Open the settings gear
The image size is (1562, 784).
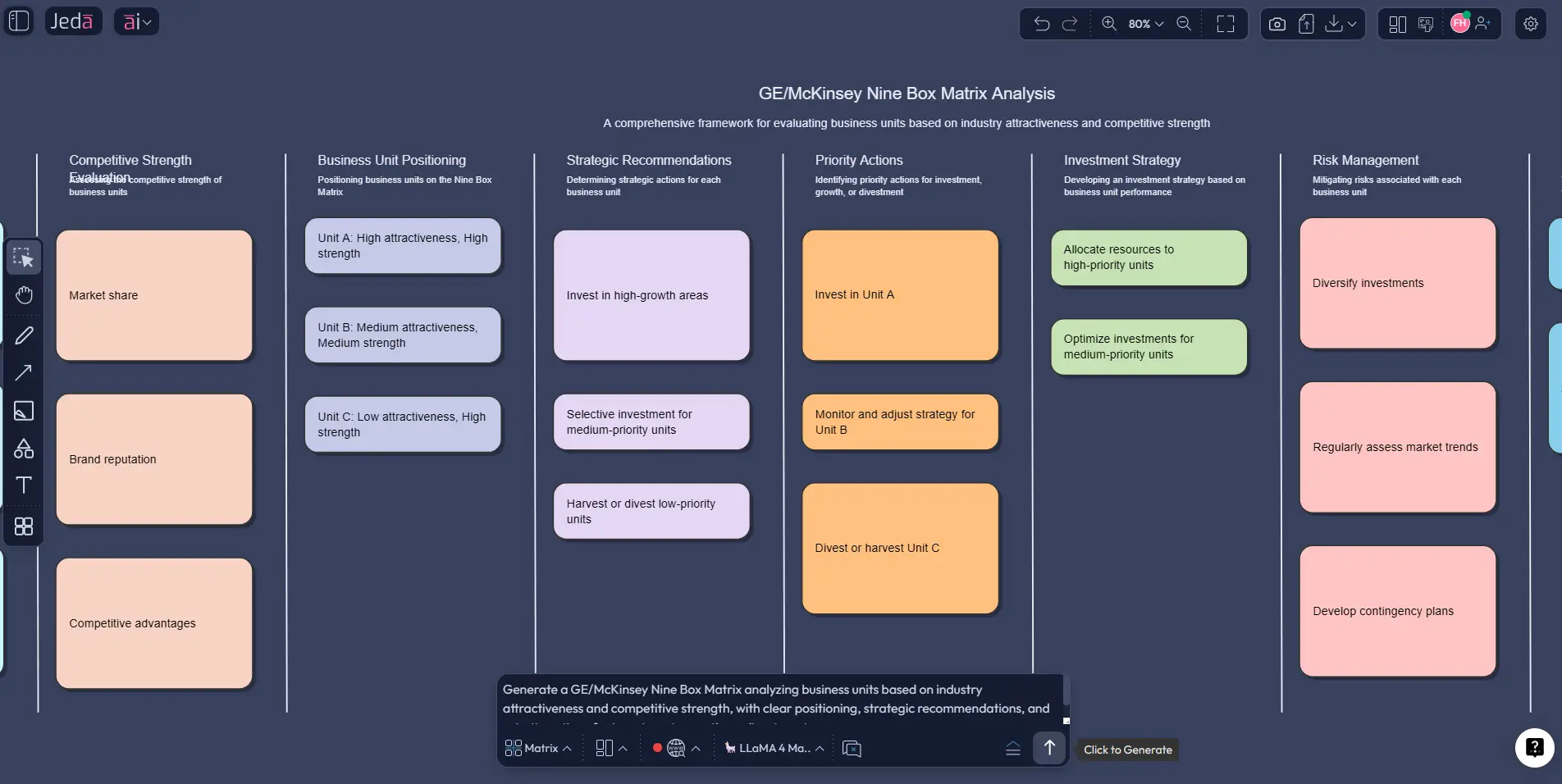click(x=1530, y=24)
